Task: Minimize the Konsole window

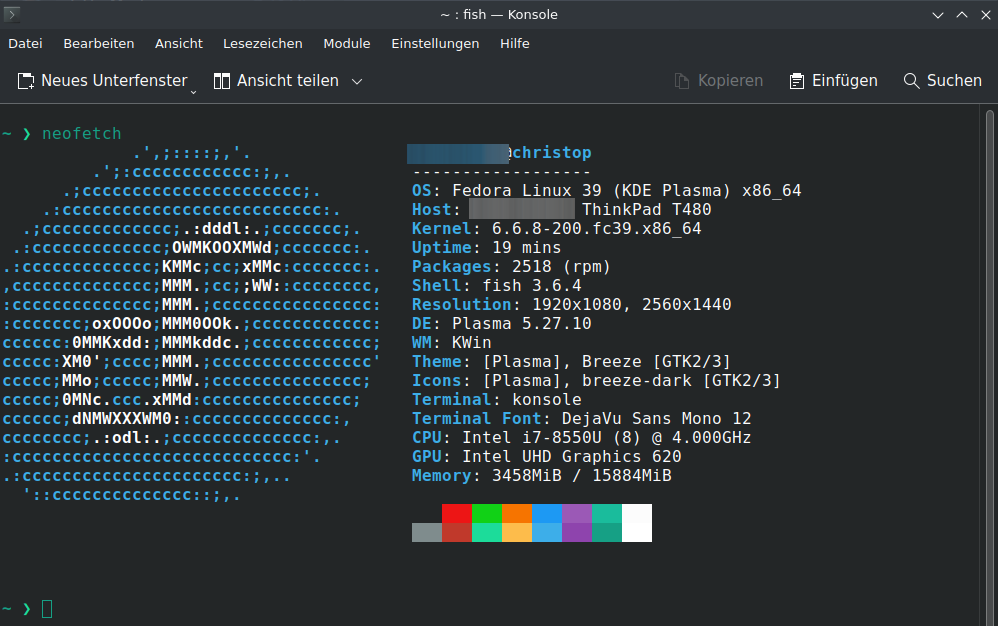Action: coord(937,14)
